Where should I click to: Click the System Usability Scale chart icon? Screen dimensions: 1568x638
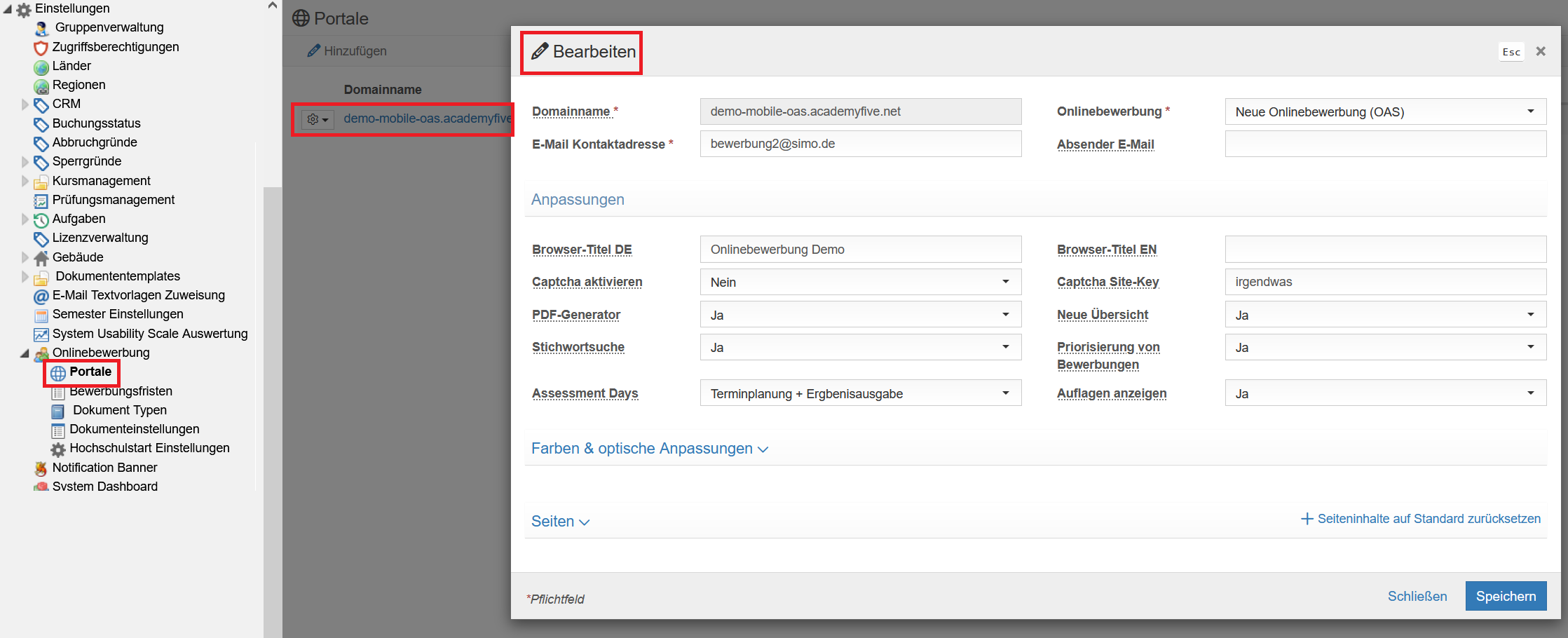(x=41, y=334)
